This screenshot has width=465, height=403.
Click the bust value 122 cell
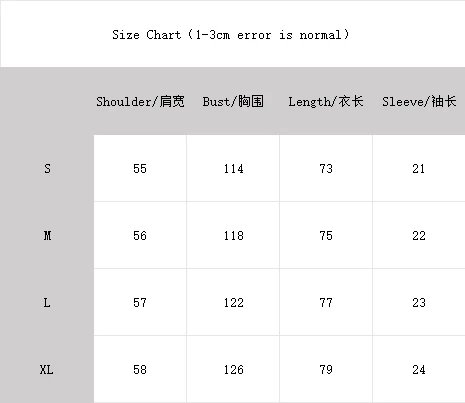(233, 302)
